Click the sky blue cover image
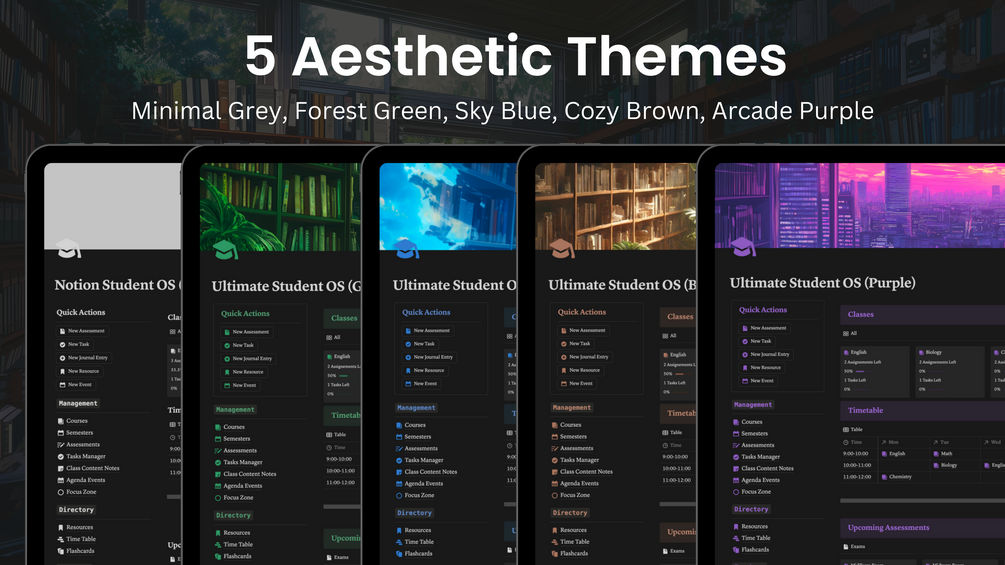 click(x=448, y=206)
